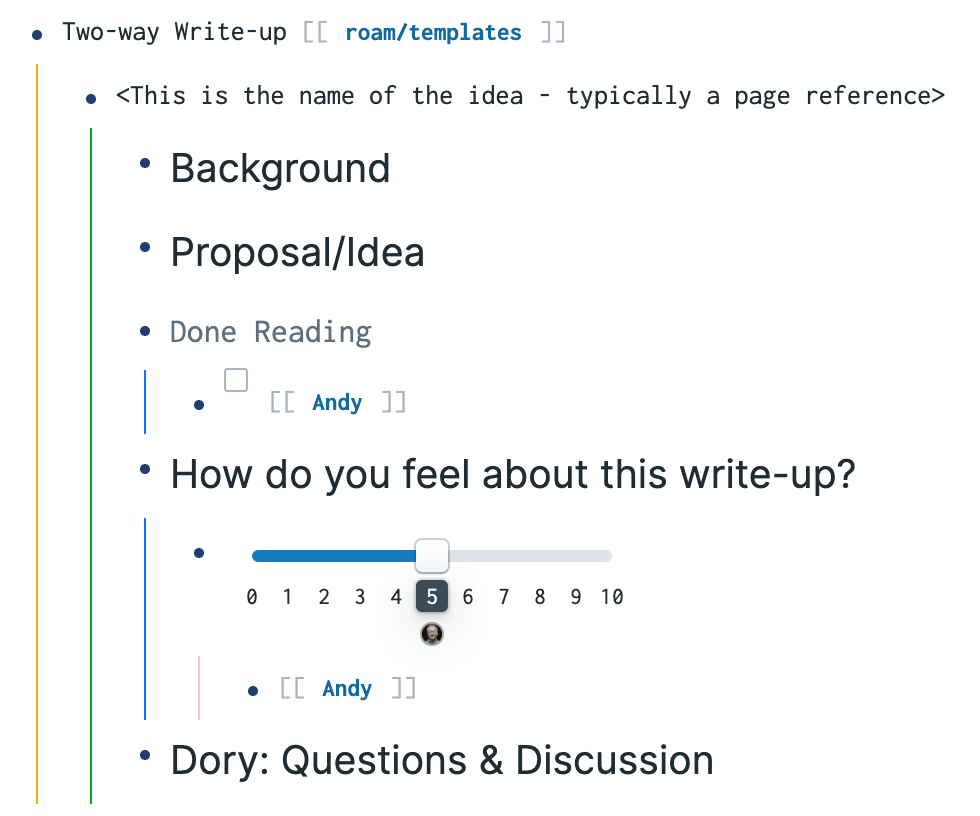Image resolution: width=980 pixels, height=816 pixels.
Task: Click the bullet beside 'How do you feel' heading
Action: [x=145, y=469]
